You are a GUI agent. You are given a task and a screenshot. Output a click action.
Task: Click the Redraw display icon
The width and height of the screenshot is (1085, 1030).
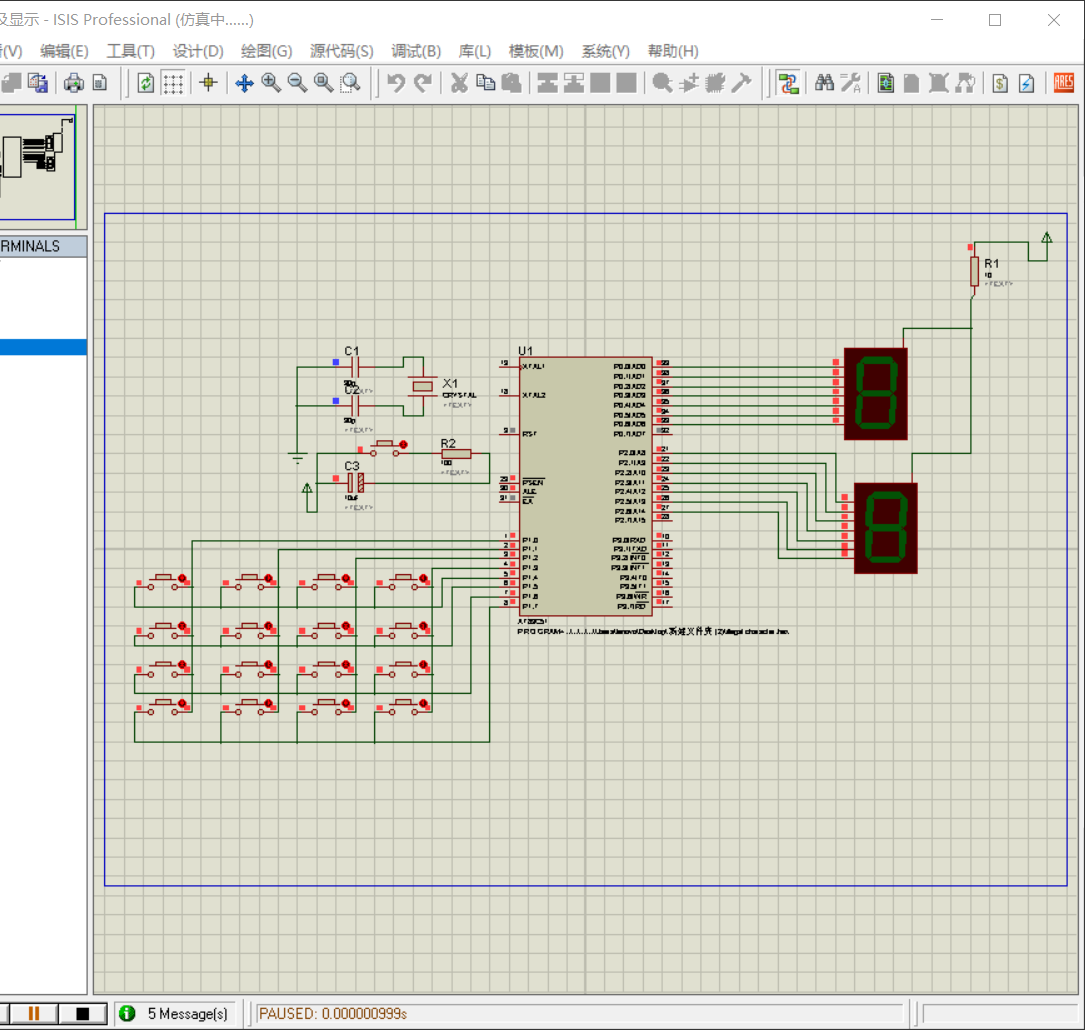pos(145,83)
